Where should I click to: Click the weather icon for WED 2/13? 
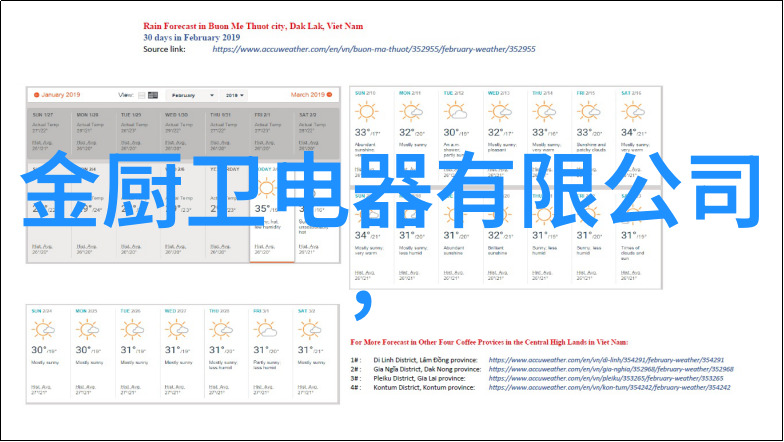click(x=500, y=112)
